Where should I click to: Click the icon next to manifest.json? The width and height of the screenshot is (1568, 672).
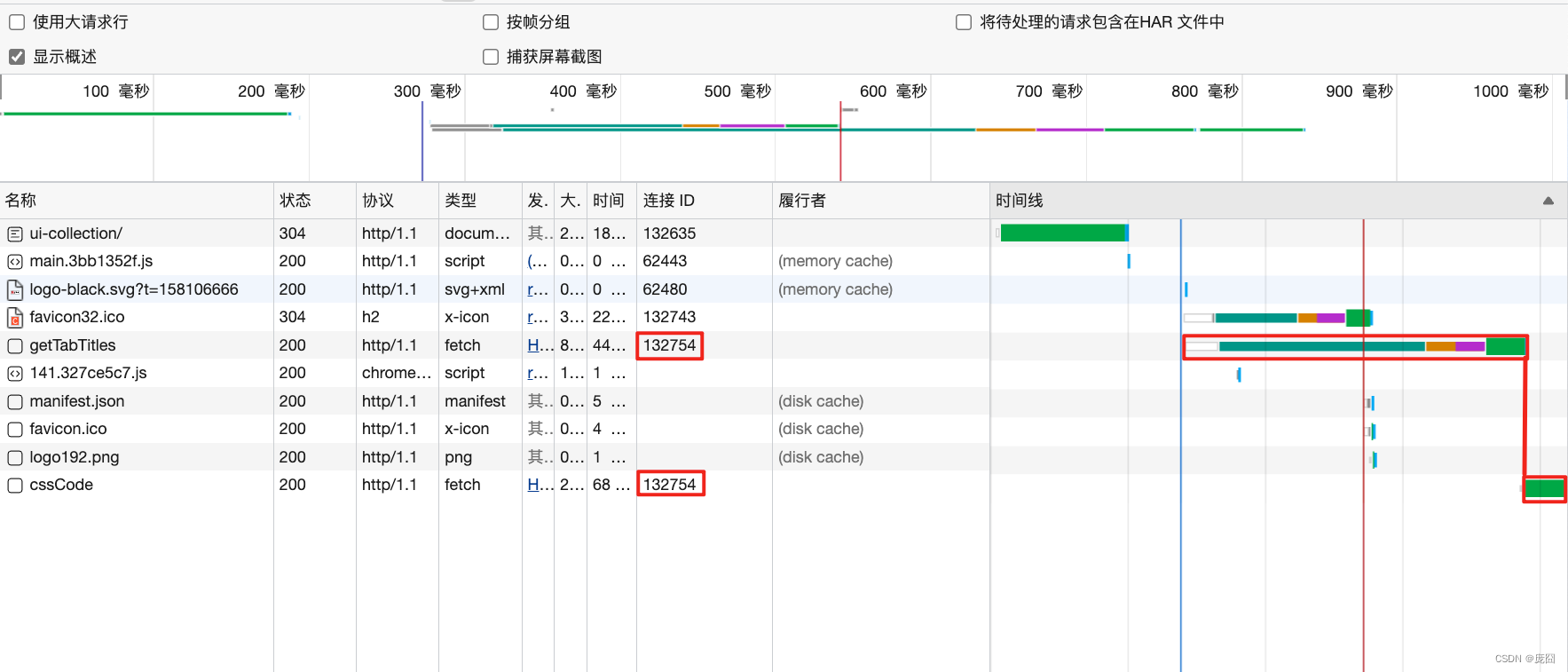tap(15, 401)
